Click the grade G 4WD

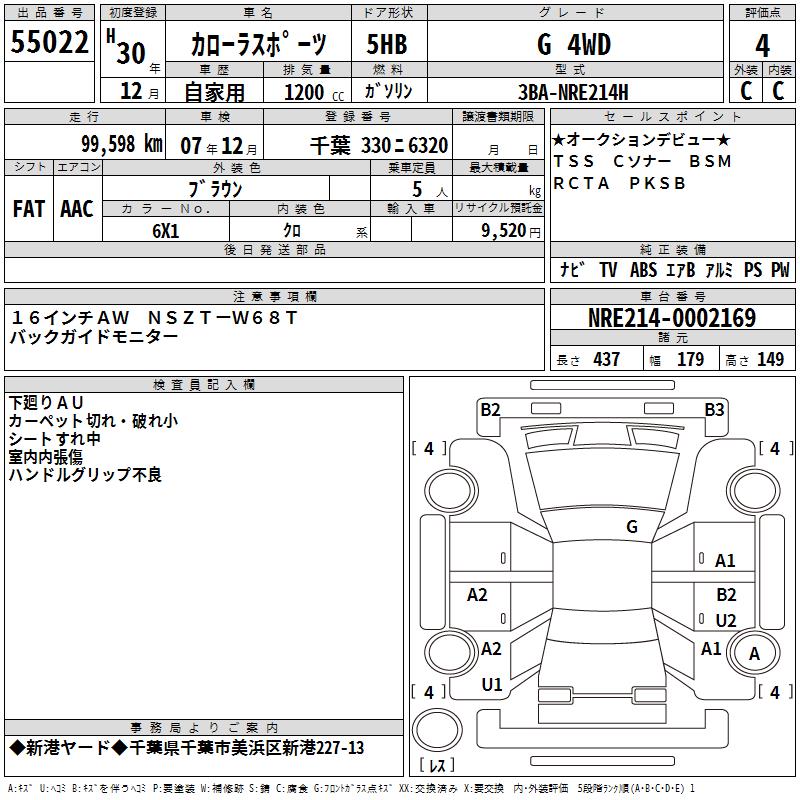[x=574, y=44]
